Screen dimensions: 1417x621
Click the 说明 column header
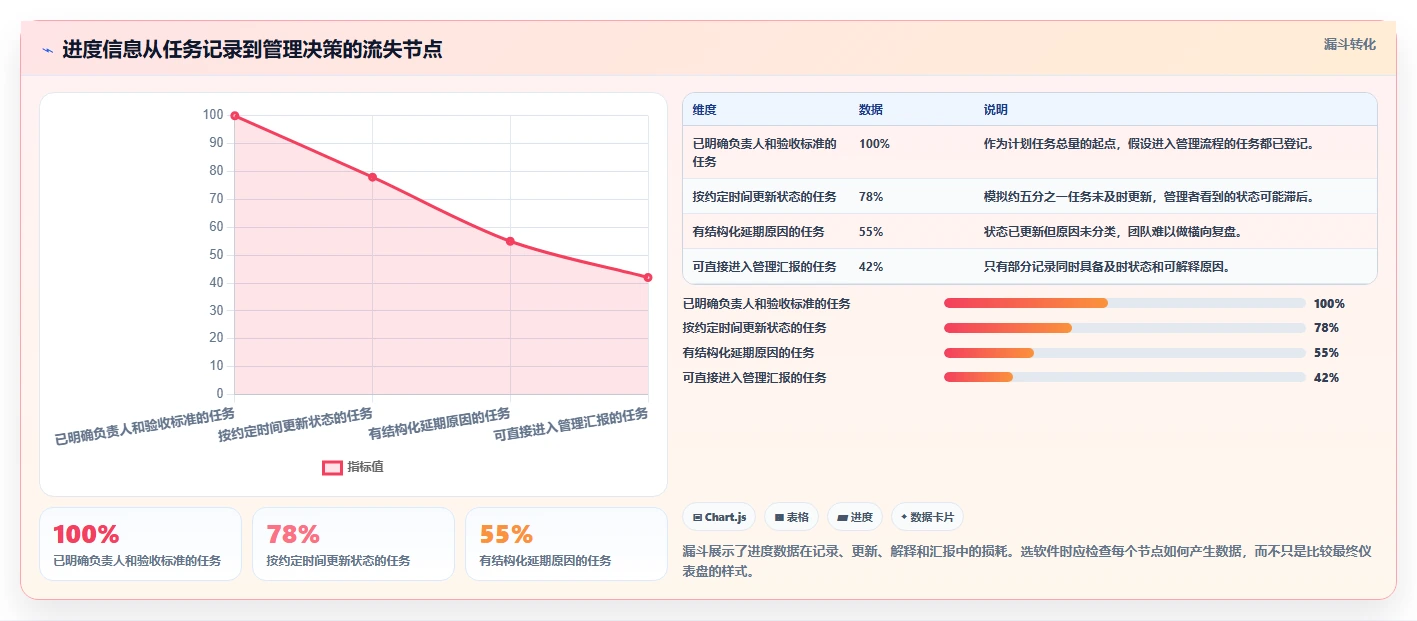pos(995,110)
